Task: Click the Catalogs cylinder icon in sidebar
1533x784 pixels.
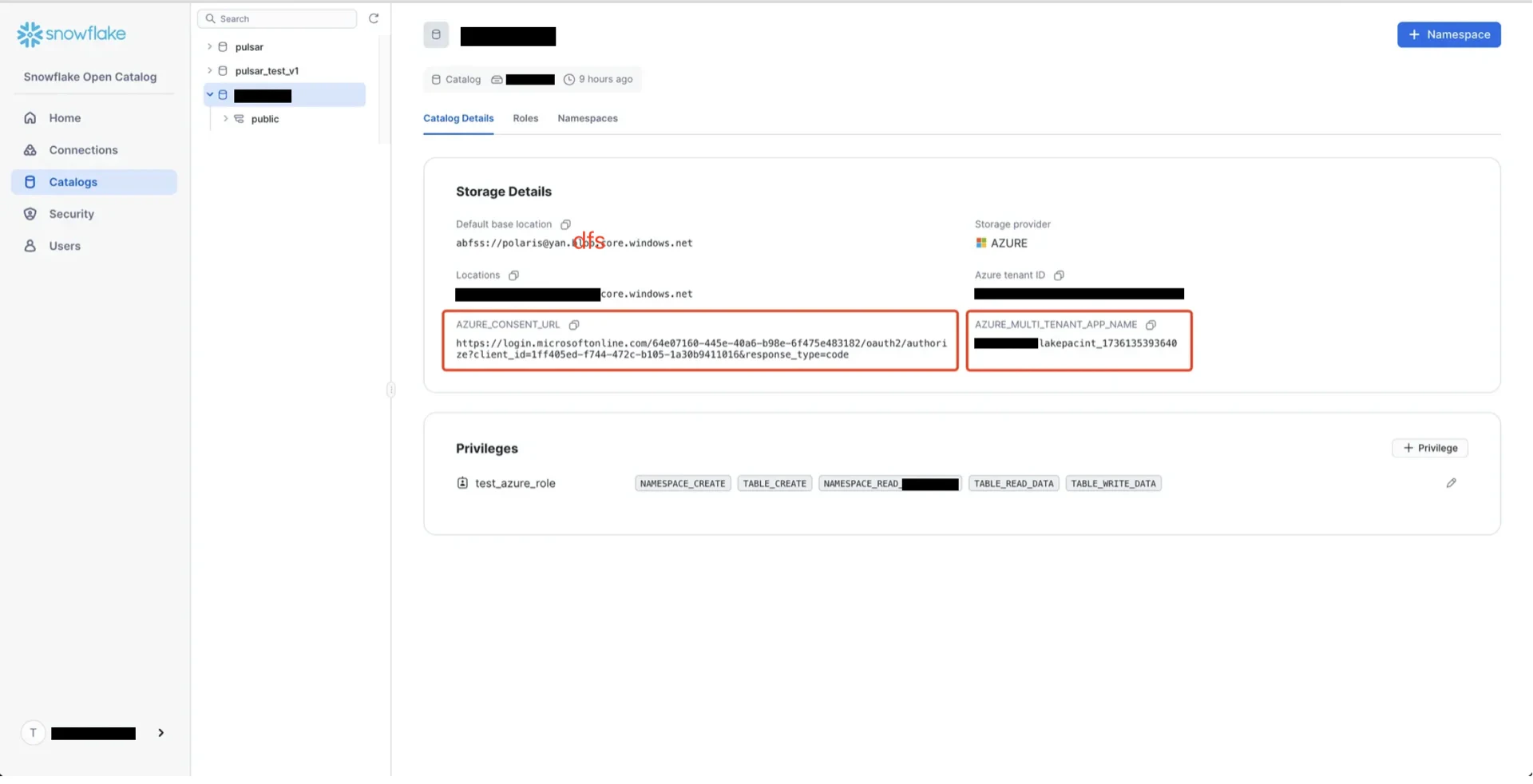Action: coord(30,182)
